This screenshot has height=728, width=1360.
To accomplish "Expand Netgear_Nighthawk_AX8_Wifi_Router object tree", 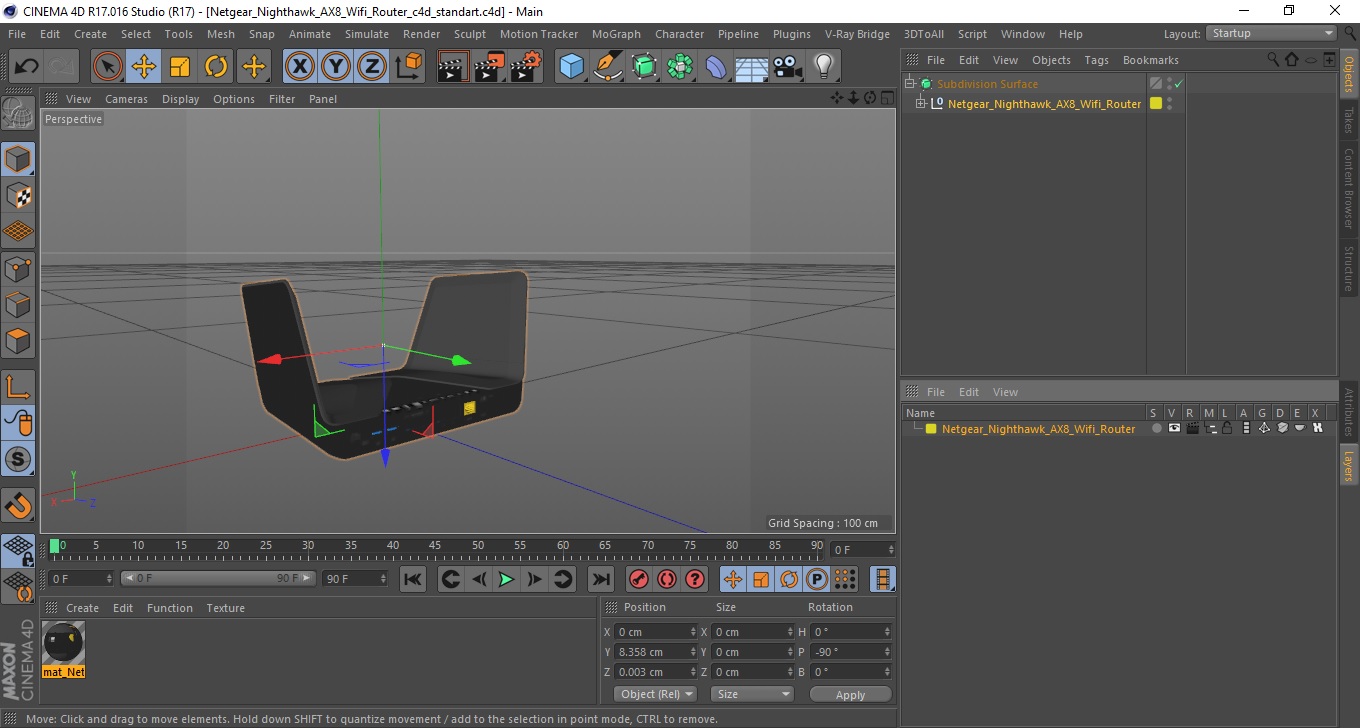I will pyautogui.click(x=921, y=103).
